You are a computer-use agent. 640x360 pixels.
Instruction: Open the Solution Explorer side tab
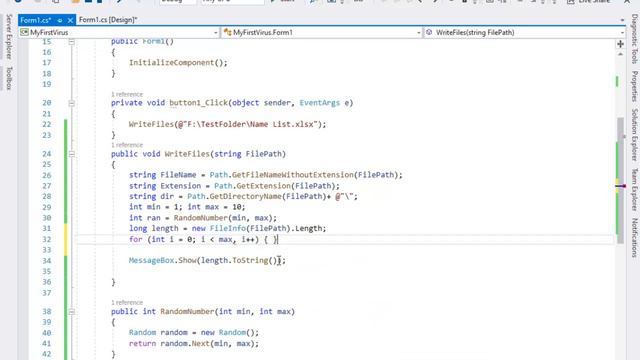(635, 135)
